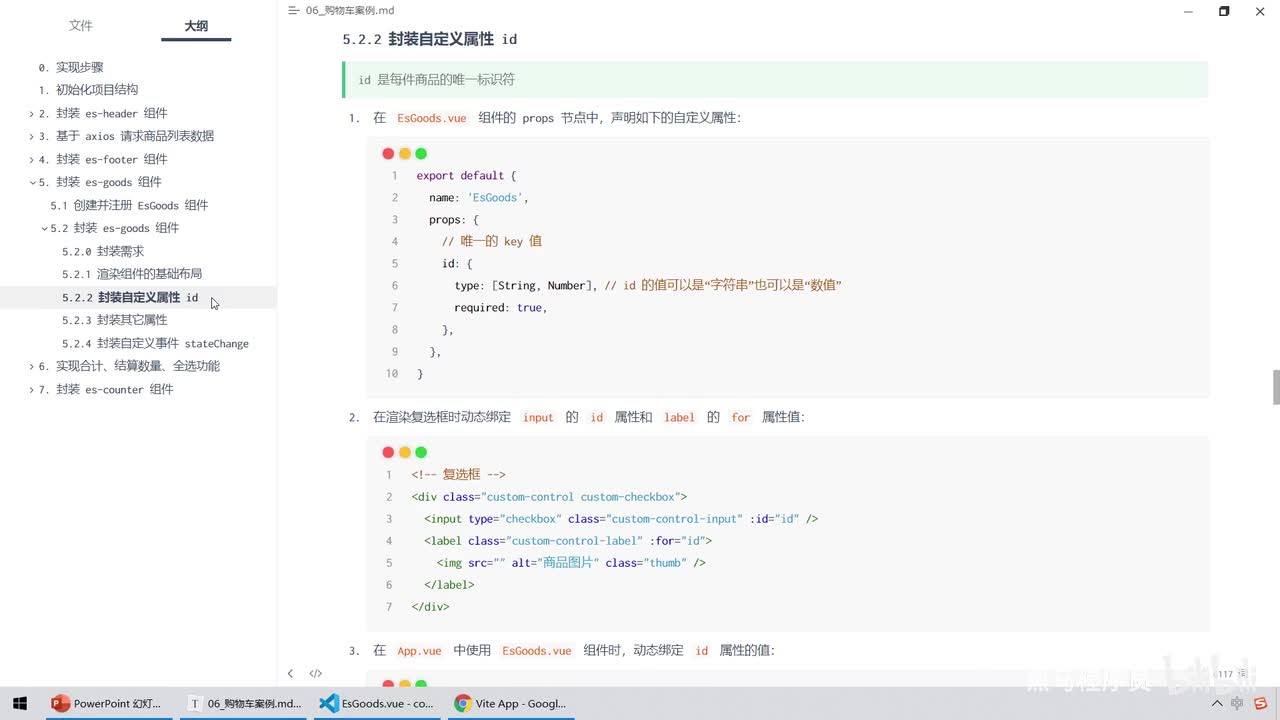Click code line img src alt 商品图片
1280x720 pixels.
(x=571, y=563)
